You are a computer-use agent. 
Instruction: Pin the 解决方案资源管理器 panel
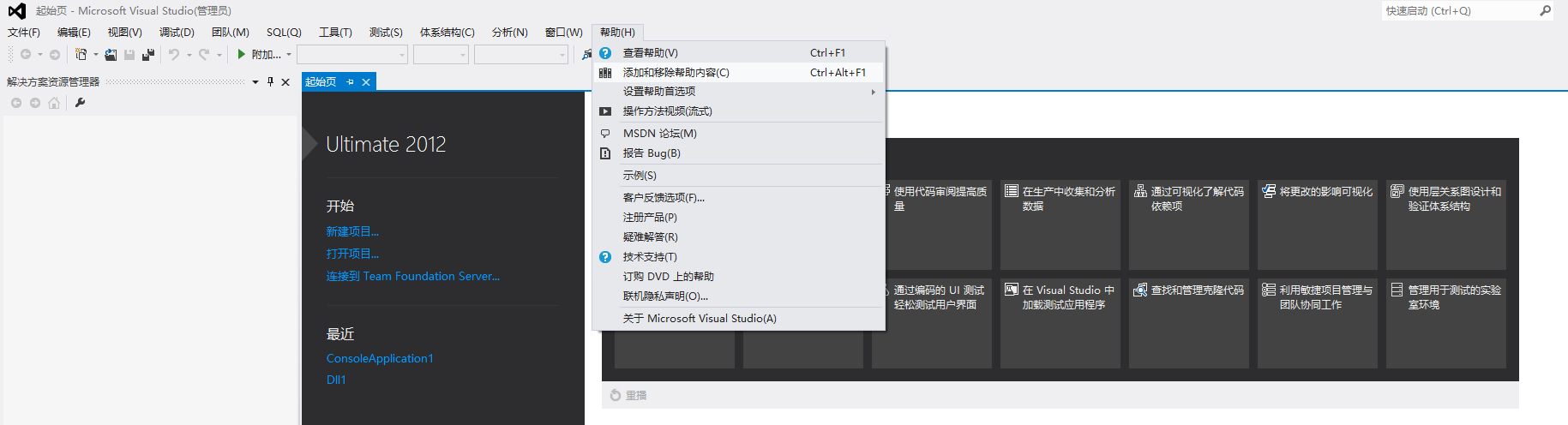pos(270,82)
